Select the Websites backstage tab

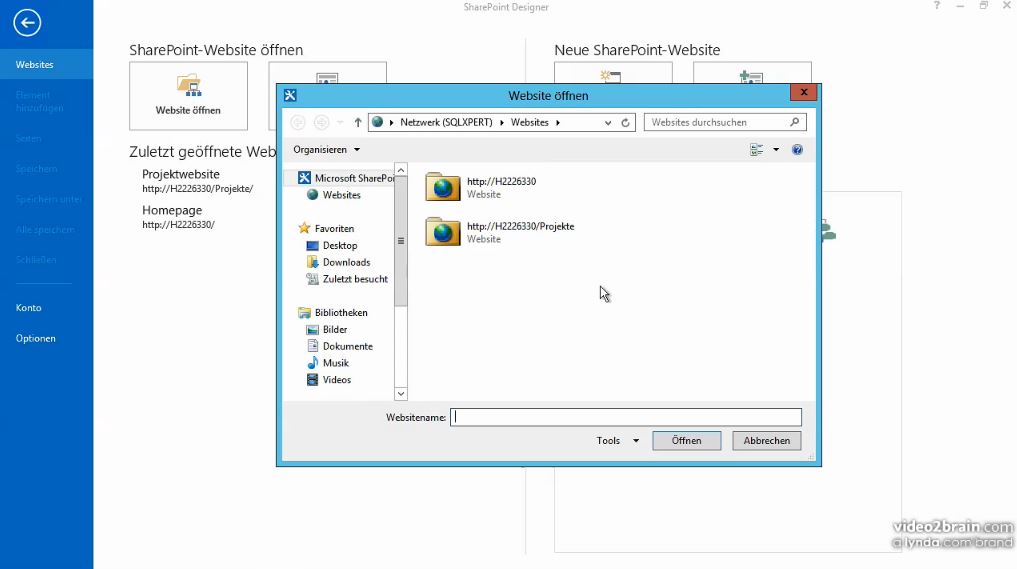47,64
